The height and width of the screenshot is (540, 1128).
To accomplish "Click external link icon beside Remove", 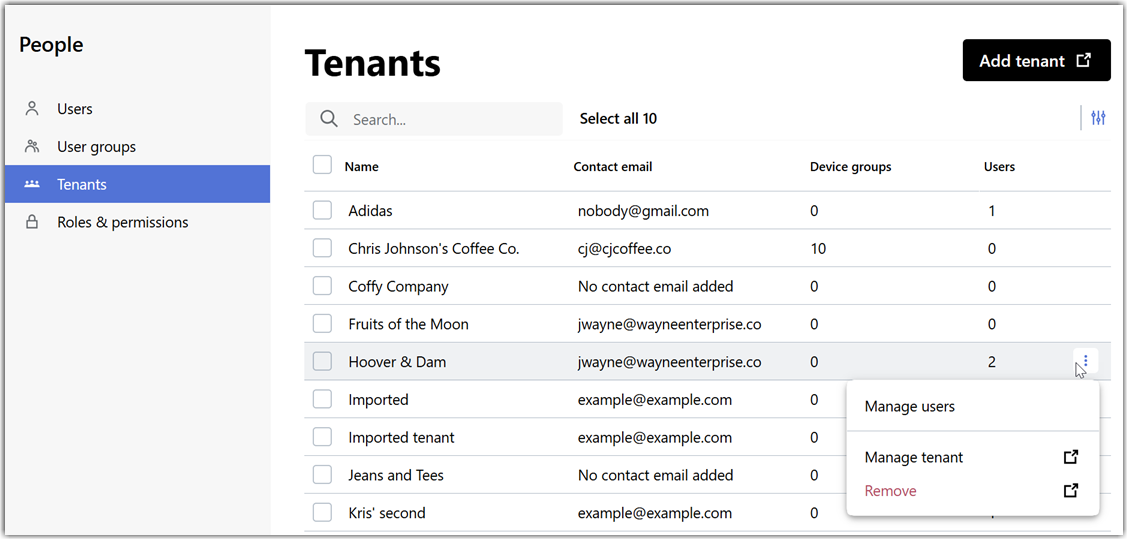I will coord(1070,491).
